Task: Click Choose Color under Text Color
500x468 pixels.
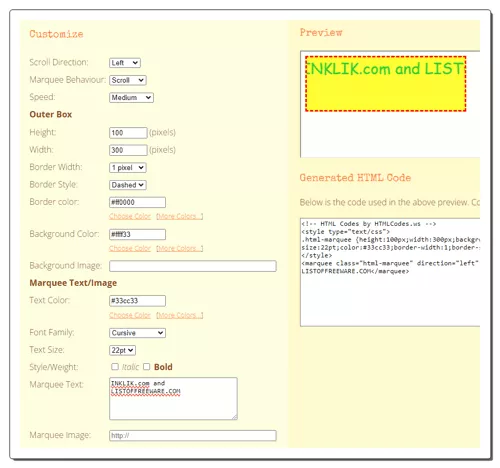Action: (x=130, y=315)
